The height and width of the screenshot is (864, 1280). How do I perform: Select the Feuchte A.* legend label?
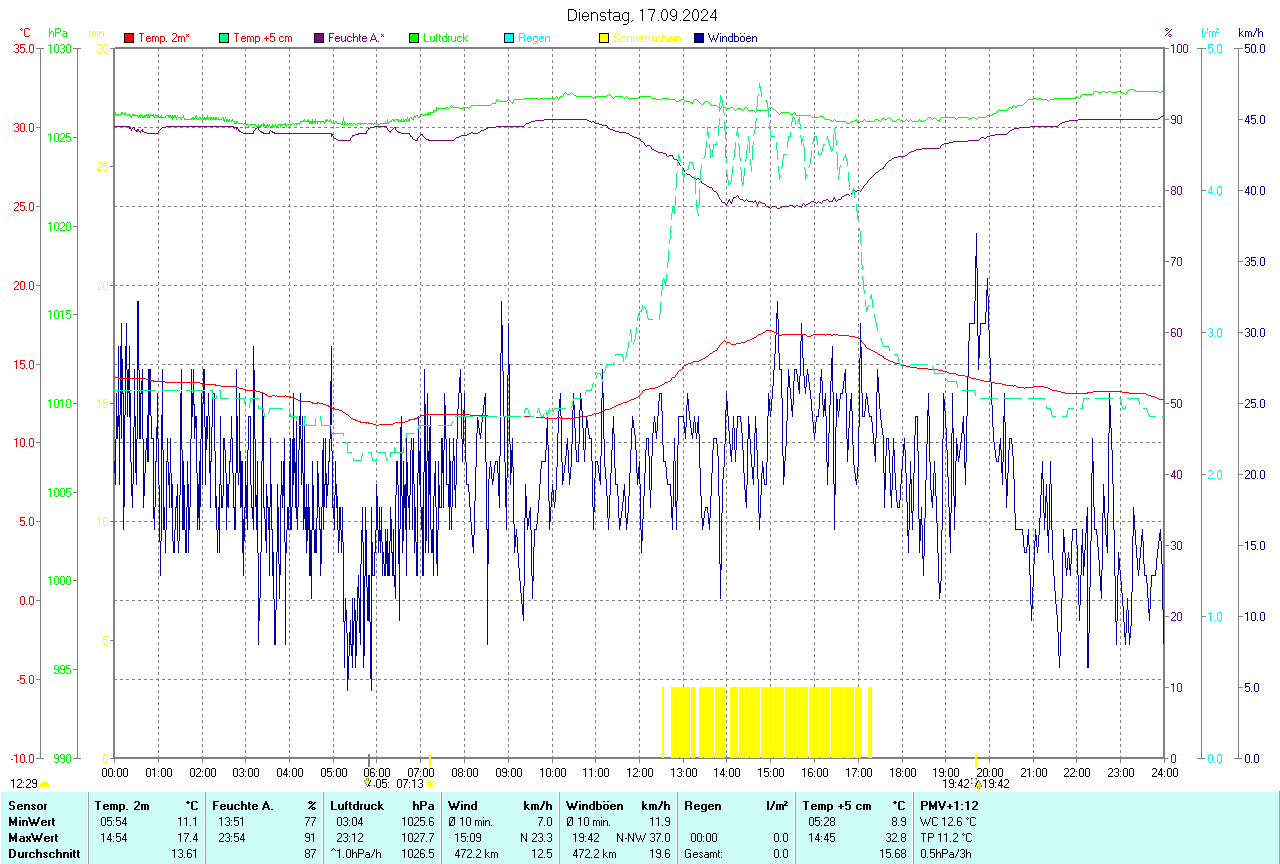[x=357, y=38]
